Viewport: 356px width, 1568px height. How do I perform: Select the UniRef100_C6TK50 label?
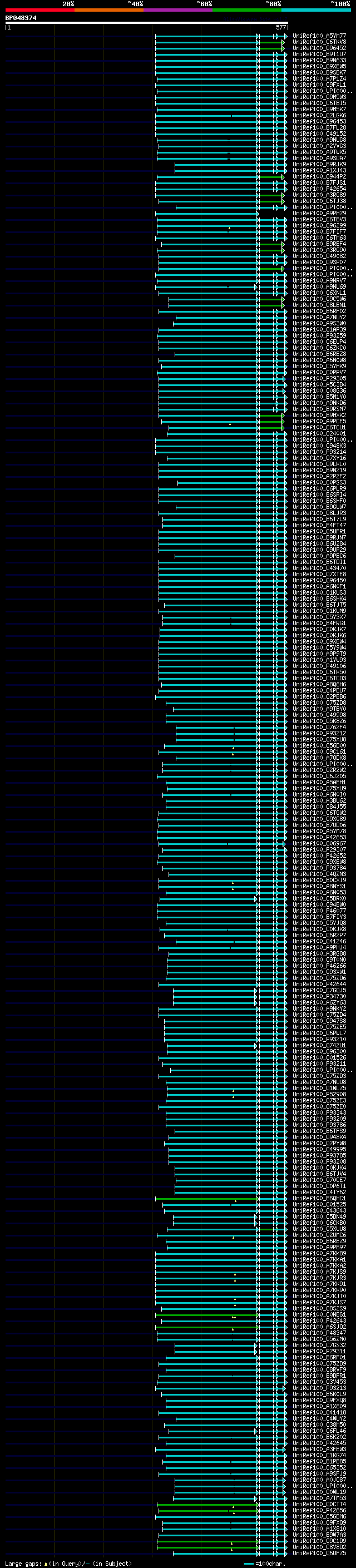point(319,672)
